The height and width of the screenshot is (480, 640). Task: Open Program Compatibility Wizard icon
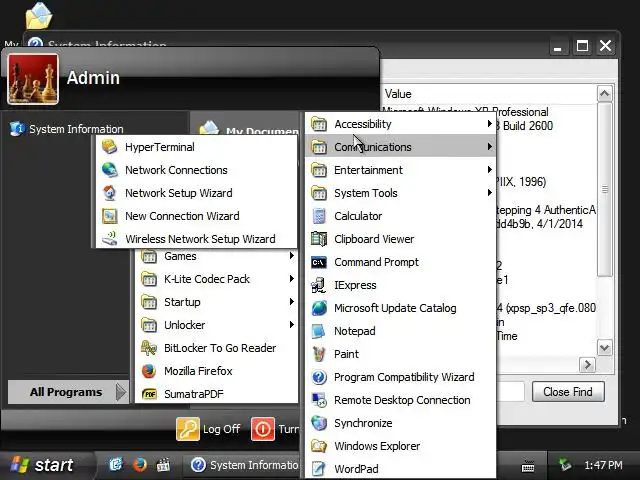(x=319, y=377)
